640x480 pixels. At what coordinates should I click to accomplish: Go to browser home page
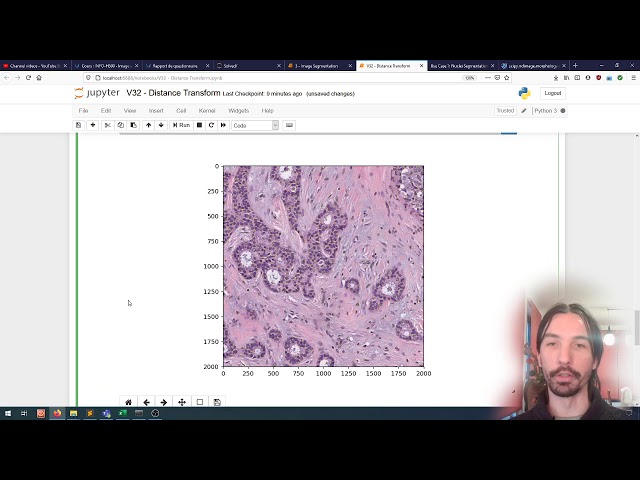coord(39,78)
